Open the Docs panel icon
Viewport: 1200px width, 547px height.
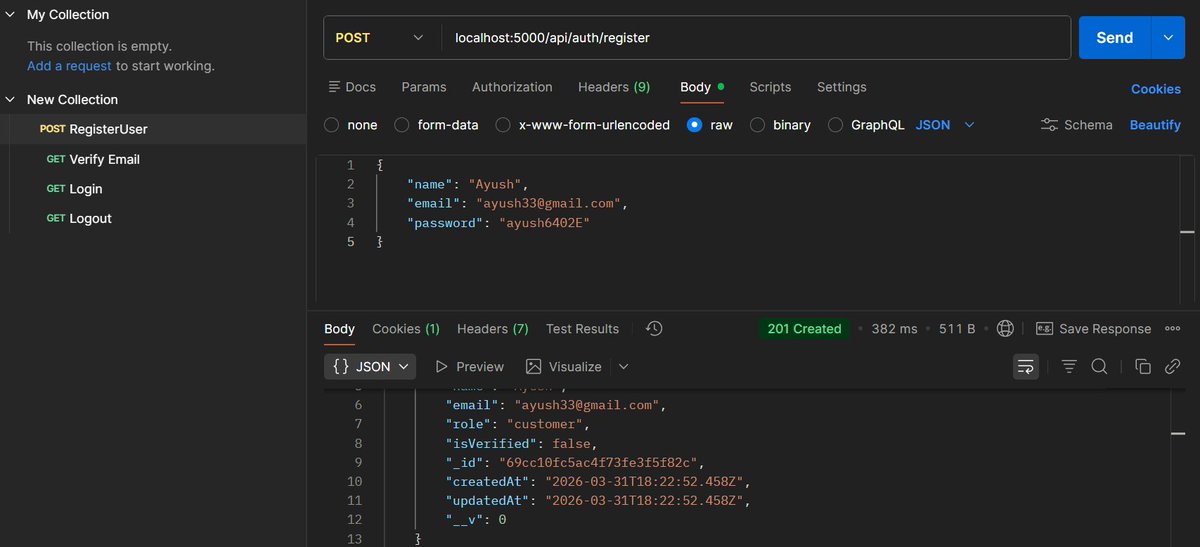[334, 87]
